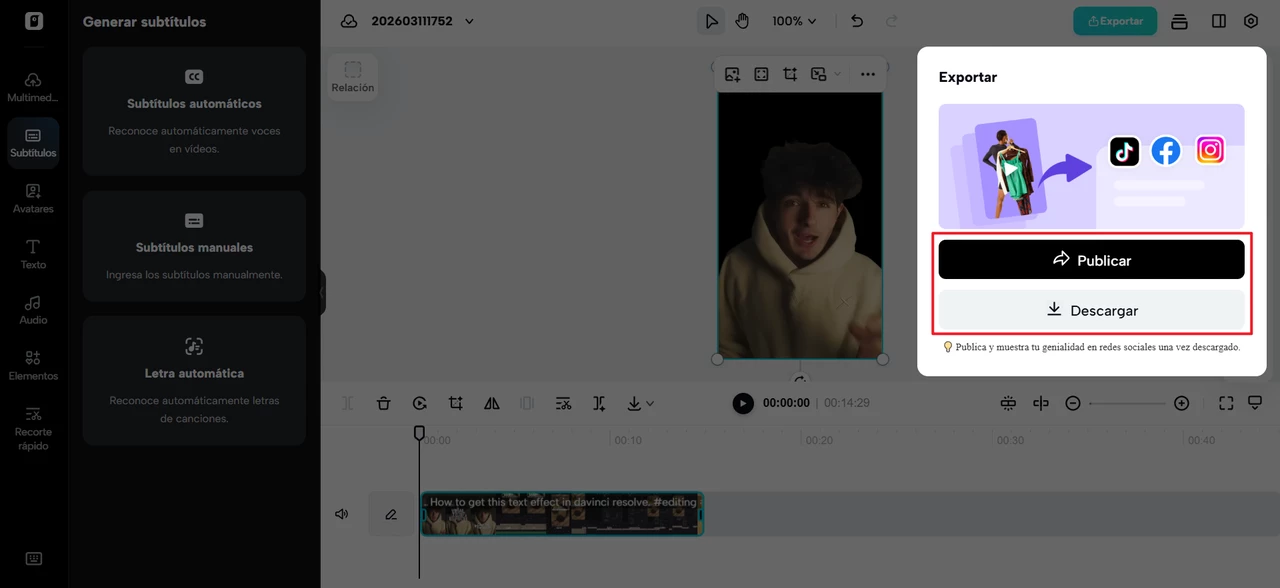
Task: Open the project name 202603111752 dropdown
Action: point(421,21)
